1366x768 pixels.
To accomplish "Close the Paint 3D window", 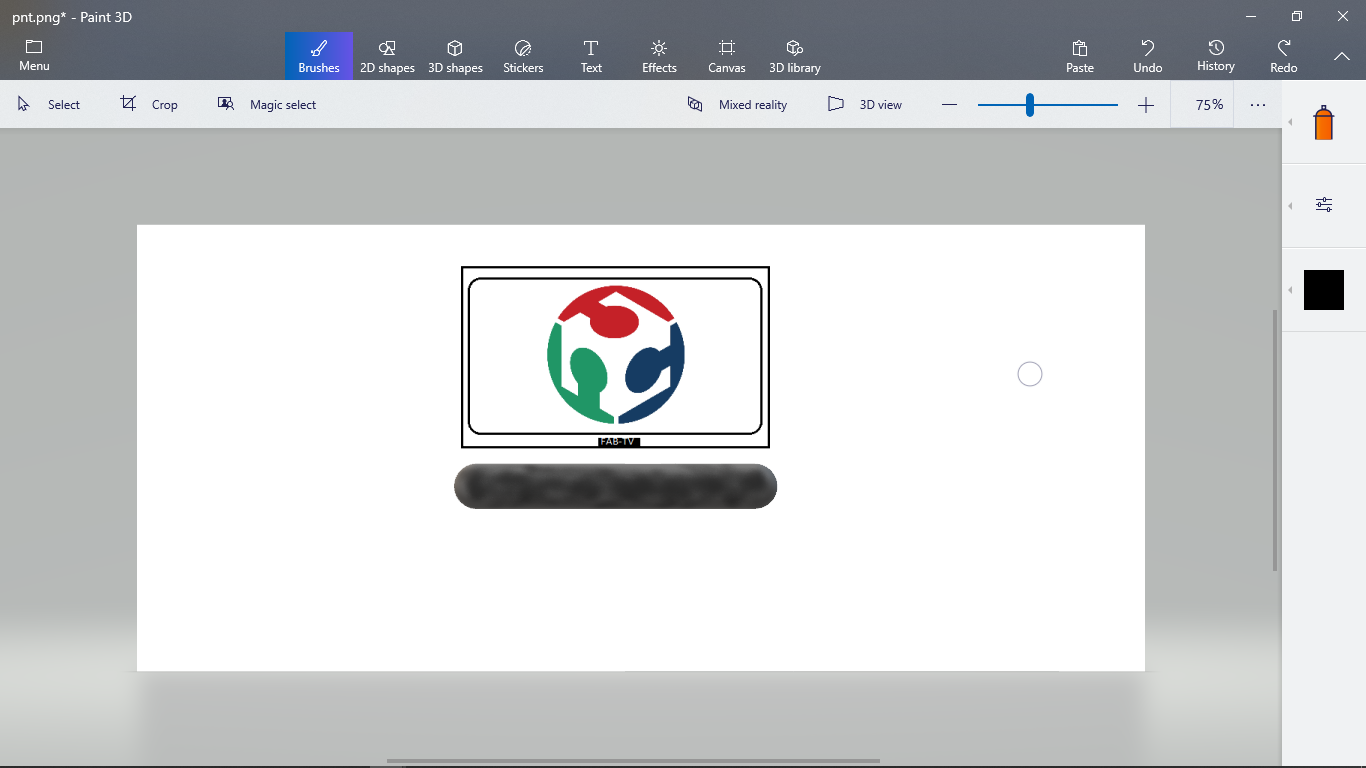I will tap(1343, 16).
